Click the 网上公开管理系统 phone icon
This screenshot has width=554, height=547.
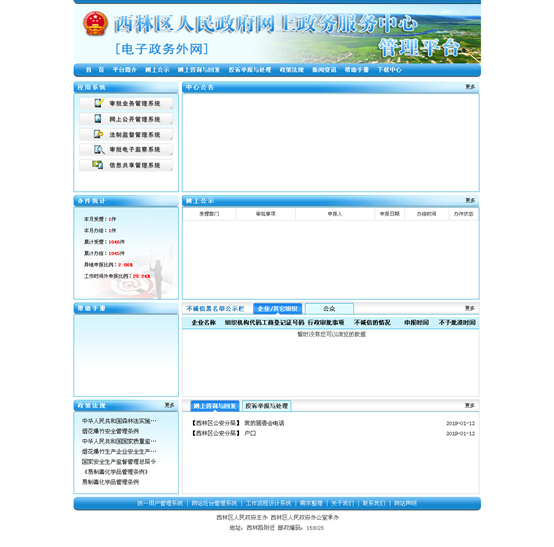(98, 119)
